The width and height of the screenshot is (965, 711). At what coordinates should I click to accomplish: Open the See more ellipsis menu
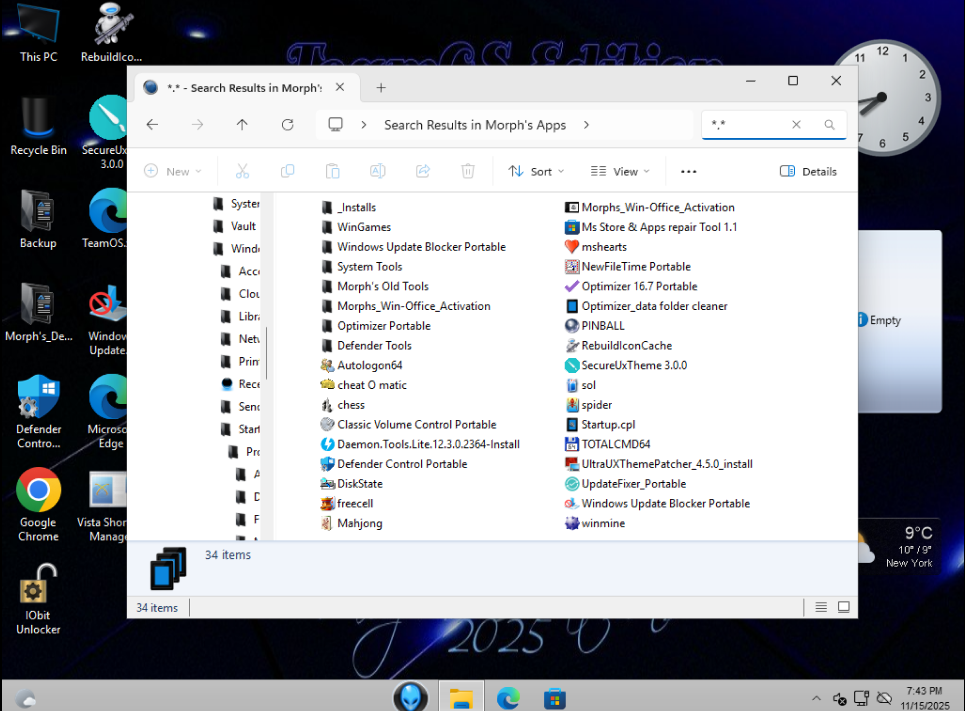[x=688, y=171]
